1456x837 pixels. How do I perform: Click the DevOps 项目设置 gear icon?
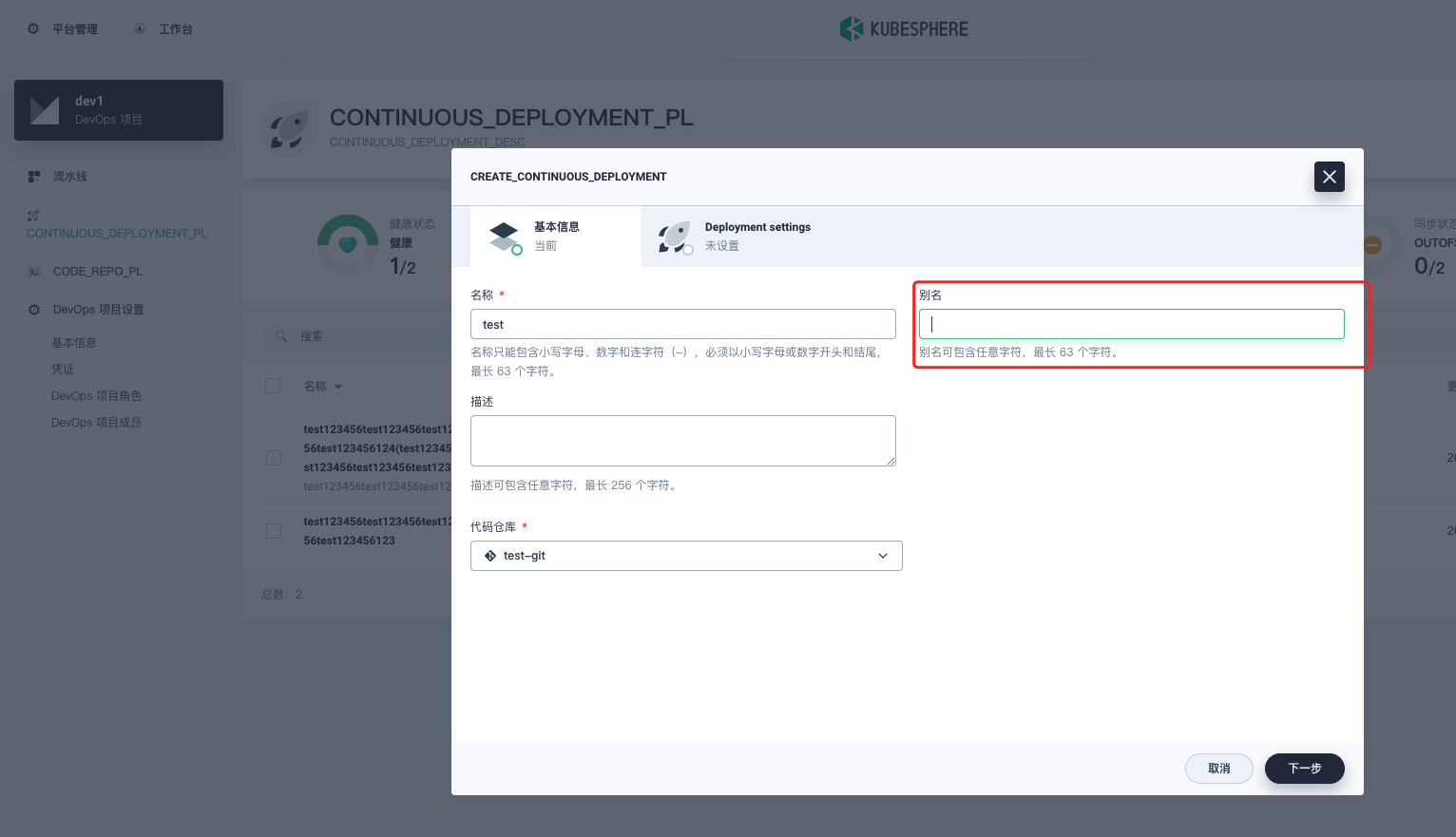coord(34,310)
